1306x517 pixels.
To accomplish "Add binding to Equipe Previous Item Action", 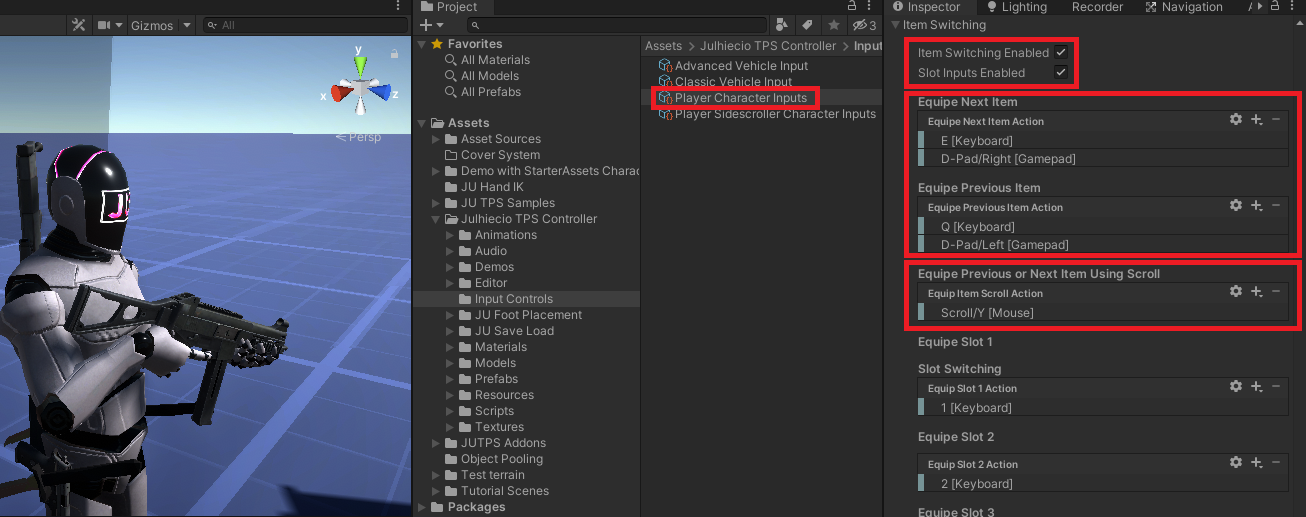I will tap(1257, 206).
